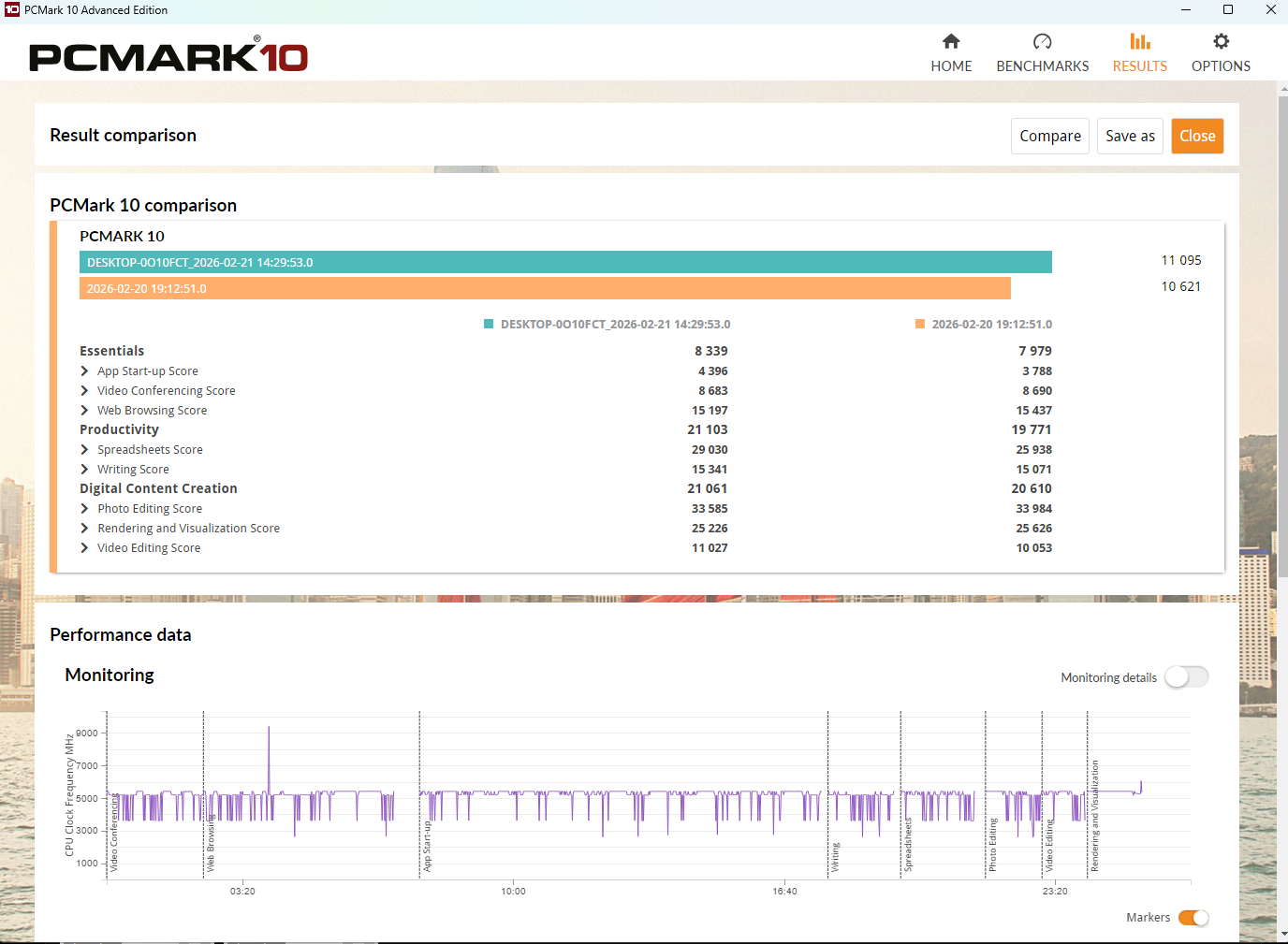The width and height of the screenshot is (1288, 944).
Task: Expand Rendering and Visualization Score row
Action: tap(84, 529)
